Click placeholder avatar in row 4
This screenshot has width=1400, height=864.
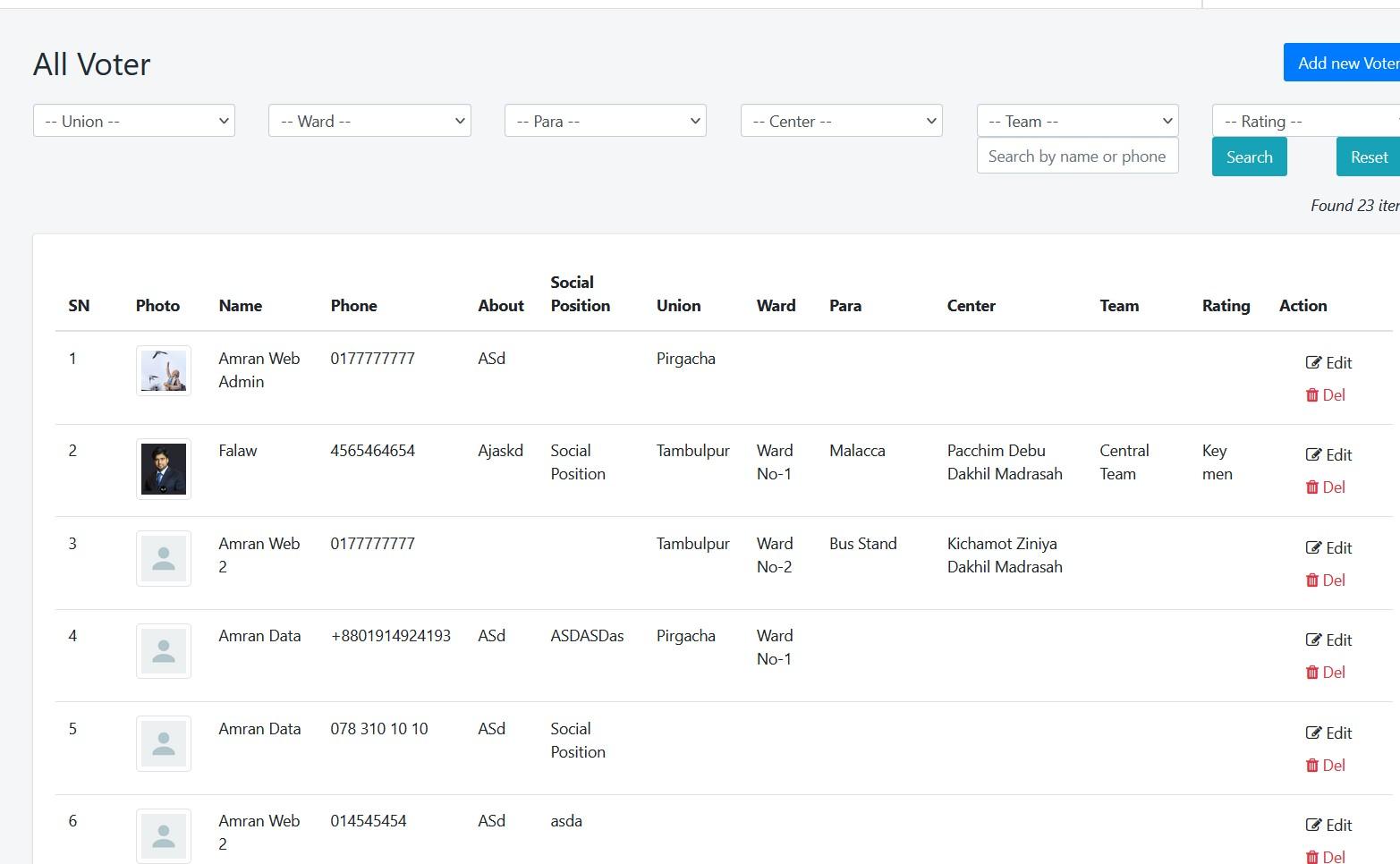click(164, 650)
